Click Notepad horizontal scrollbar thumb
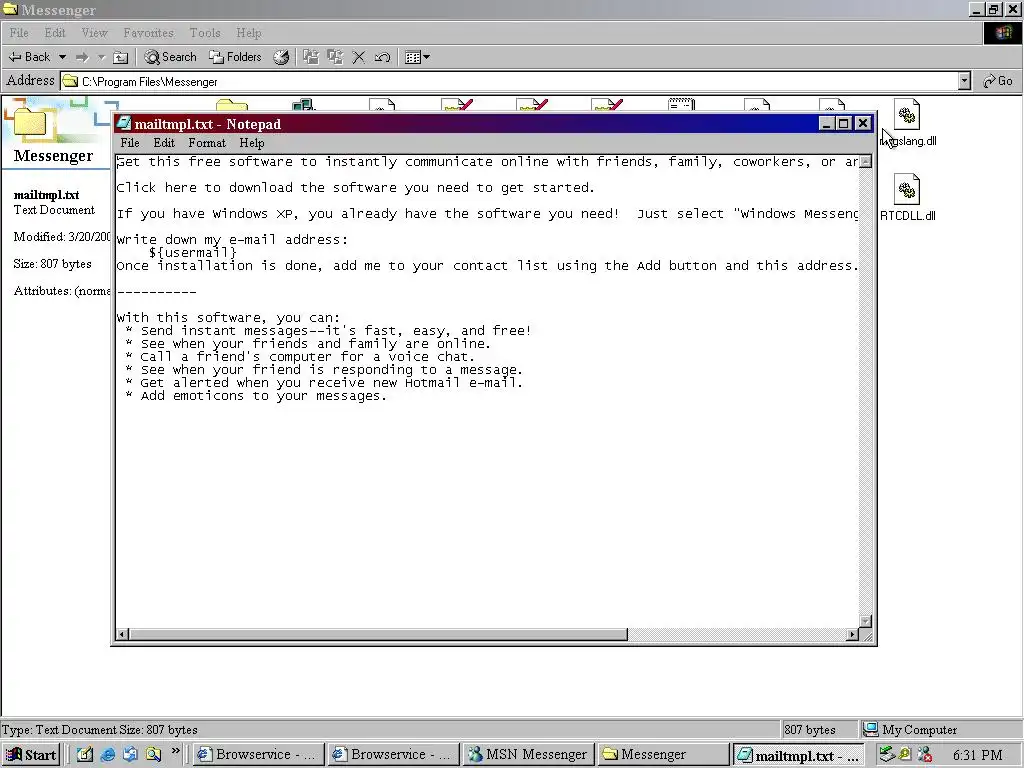This screenshot has height=768, width=1024. click(378, 634)
